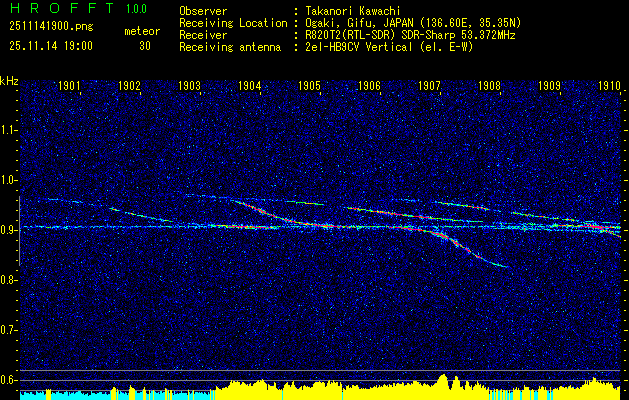Click the 1903 time marker
This screenshot has width=629, height=400.
click(189, 85)
